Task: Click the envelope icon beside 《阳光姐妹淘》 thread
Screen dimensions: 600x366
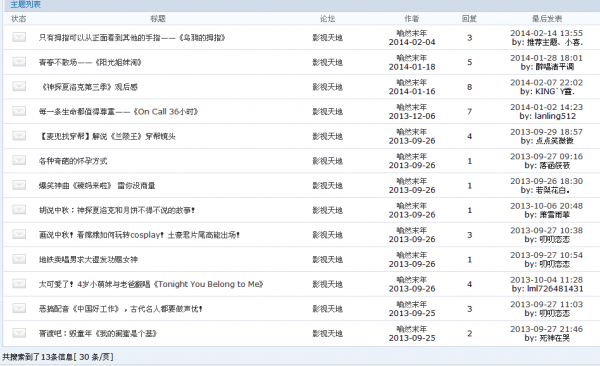Action: coord(19,62)
